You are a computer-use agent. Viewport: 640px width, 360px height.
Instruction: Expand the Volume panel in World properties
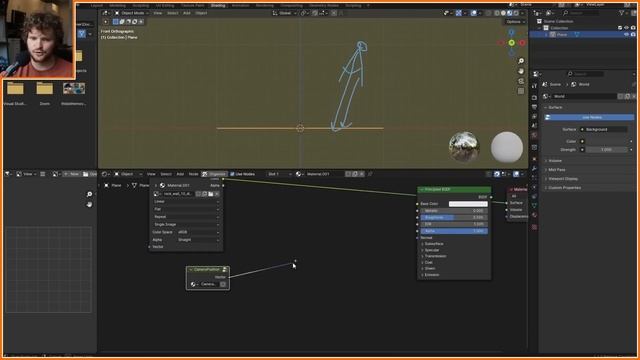[x=554, y=160]
